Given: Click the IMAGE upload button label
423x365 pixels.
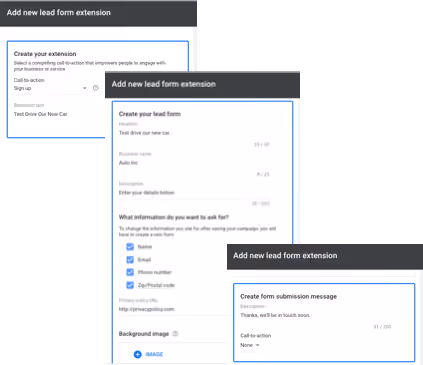Looking at the screenshot, I should pos(154,354).
